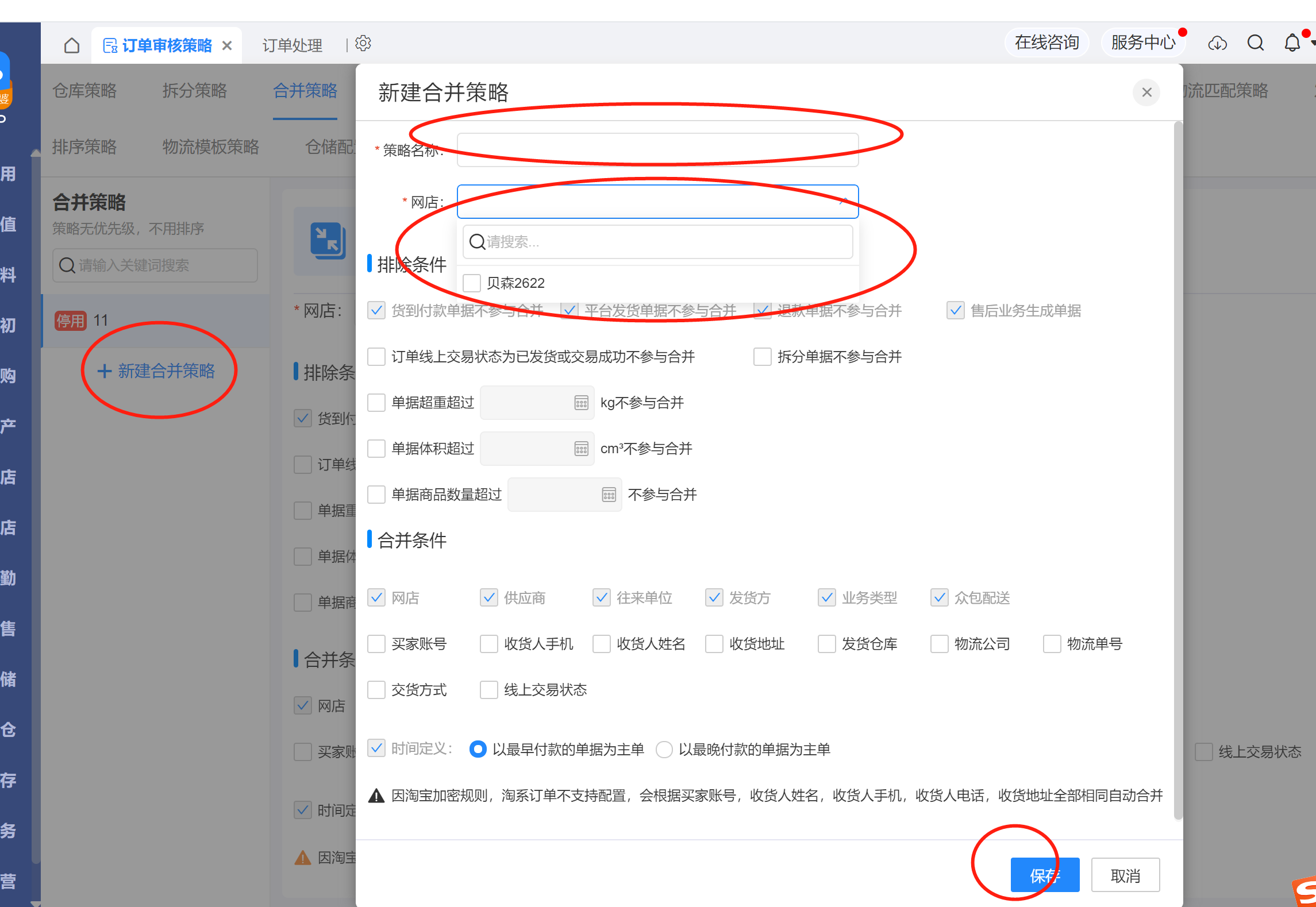This screenshot has width=1316, height=907.
Task: Toggle 时间定义 checkbox in dialog
Action: point(376,748)
